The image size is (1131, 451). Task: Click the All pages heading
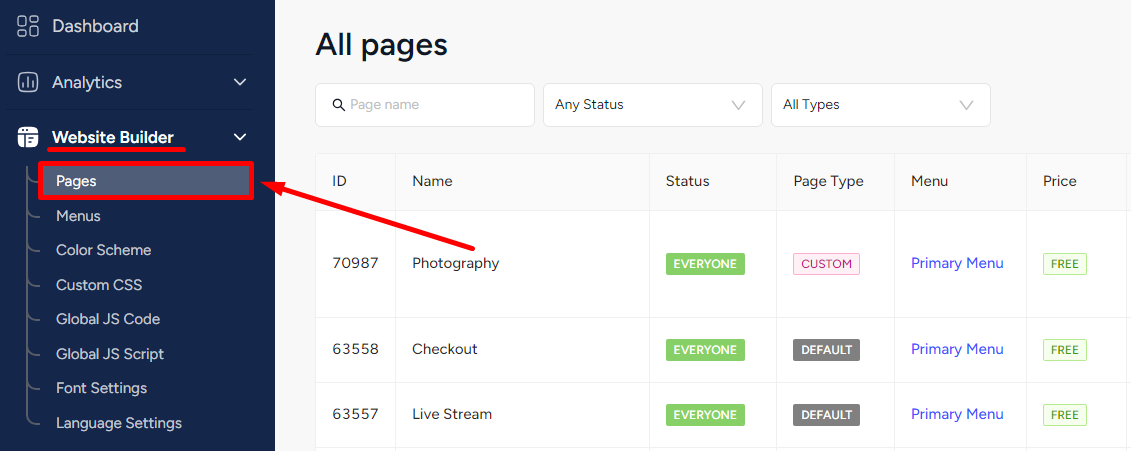(x=382, y=45)
